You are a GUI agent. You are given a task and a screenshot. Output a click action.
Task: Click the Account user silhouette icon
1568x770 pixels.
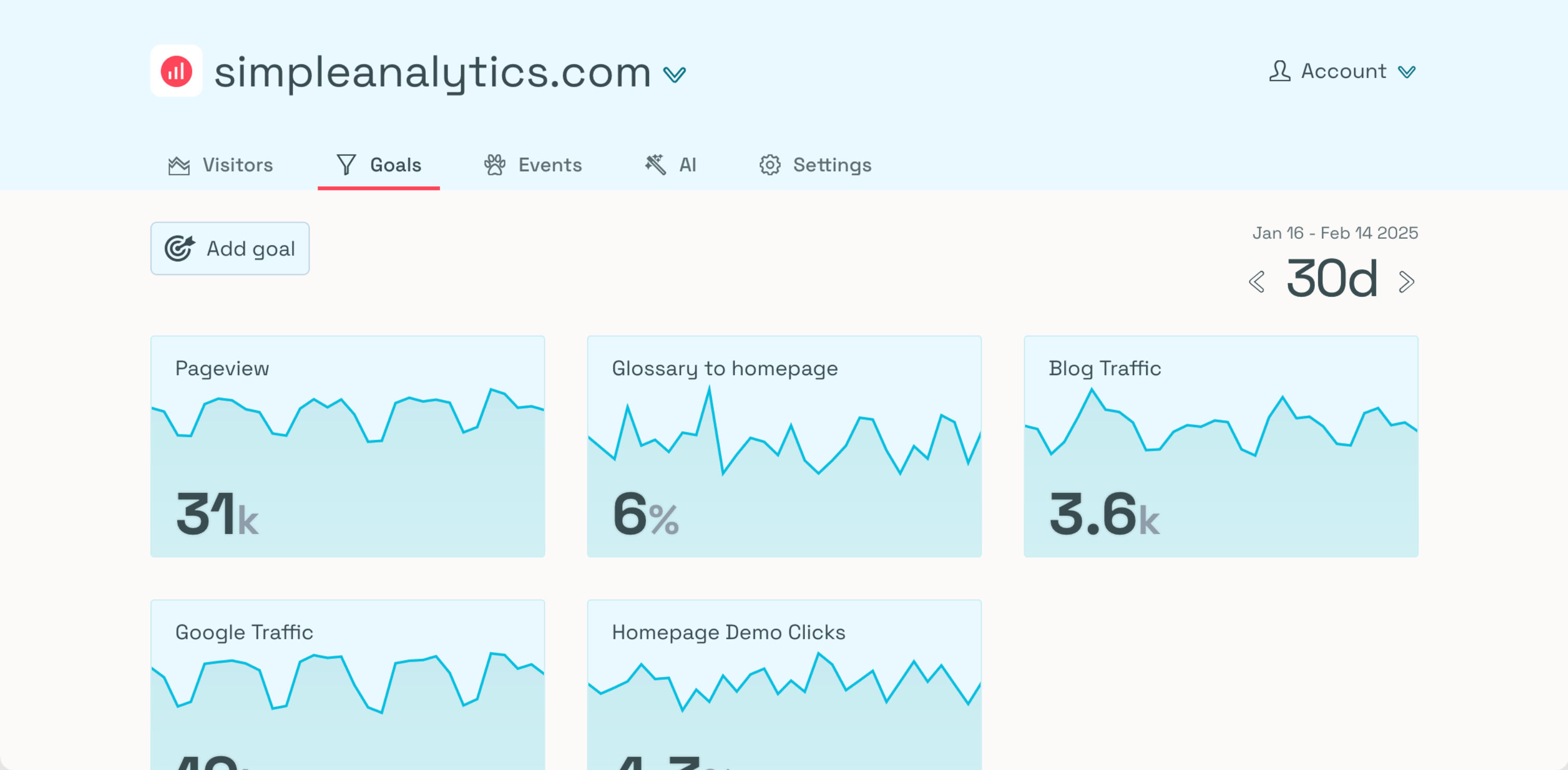[1279, 71]
